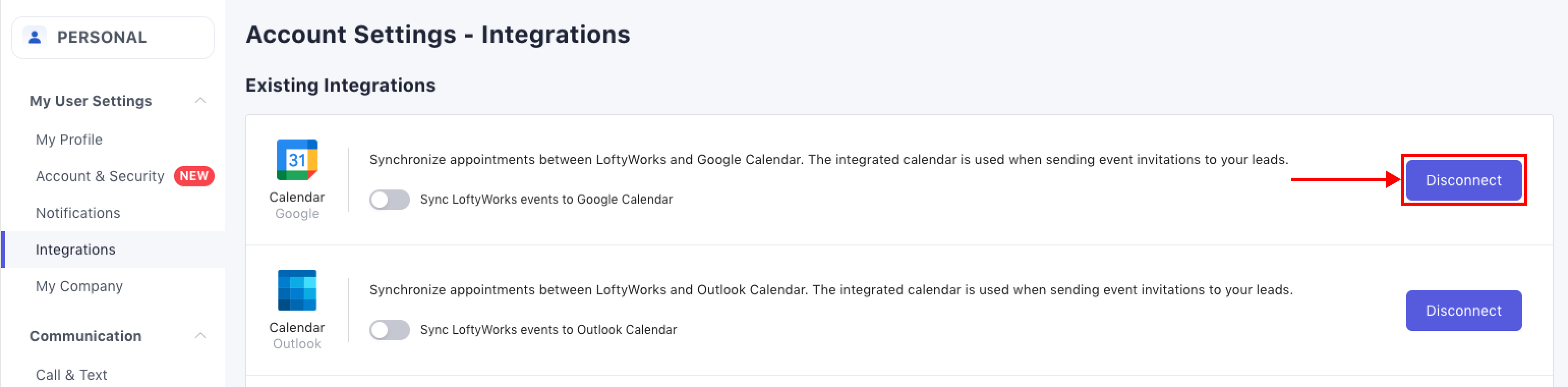Disconnect the Outlook Calendar integration
The width and height of the screenshot is (1568, 387).
[1463, 311]
